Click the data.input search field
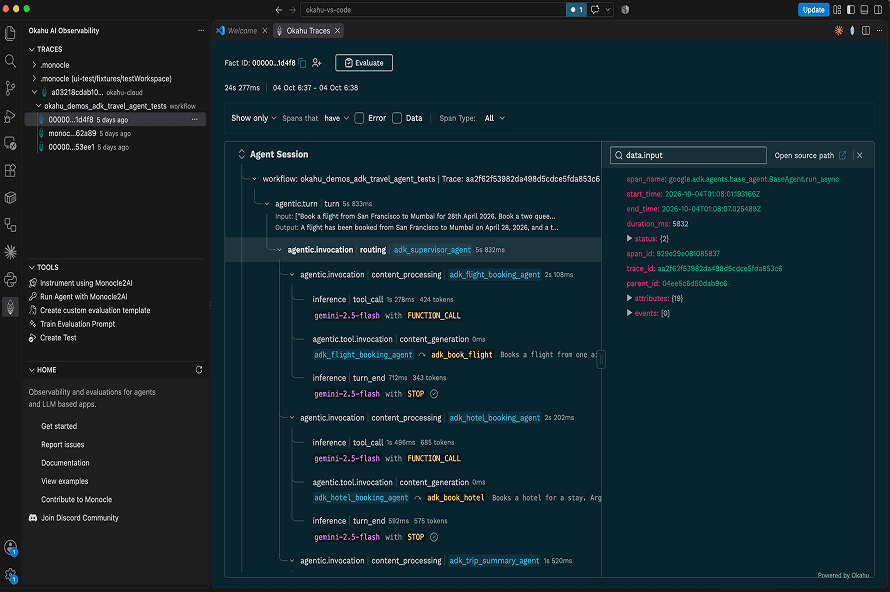 [x=688, y=155]
